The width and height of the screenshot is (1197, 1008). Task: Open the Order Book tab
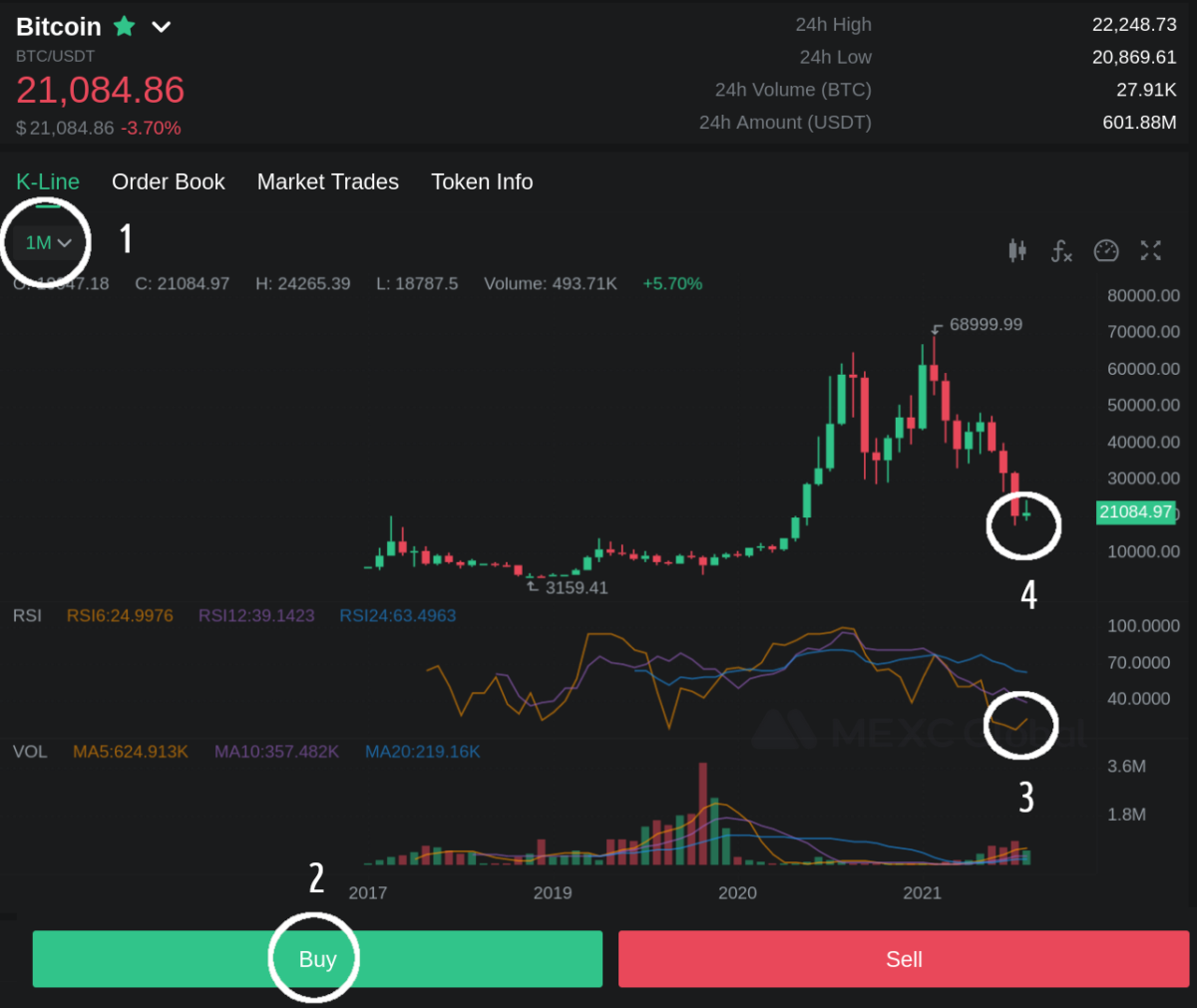(x=169, y=181)
